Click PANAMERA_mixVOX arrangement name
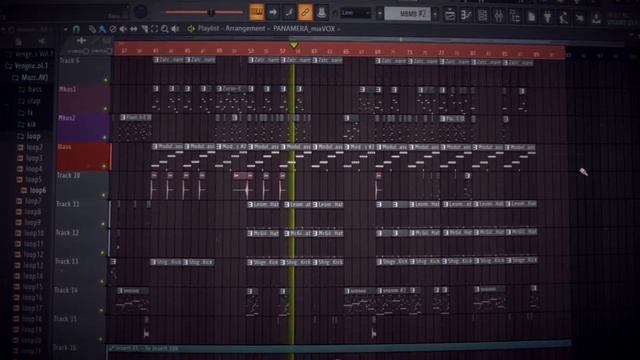 tap(304, 29)
